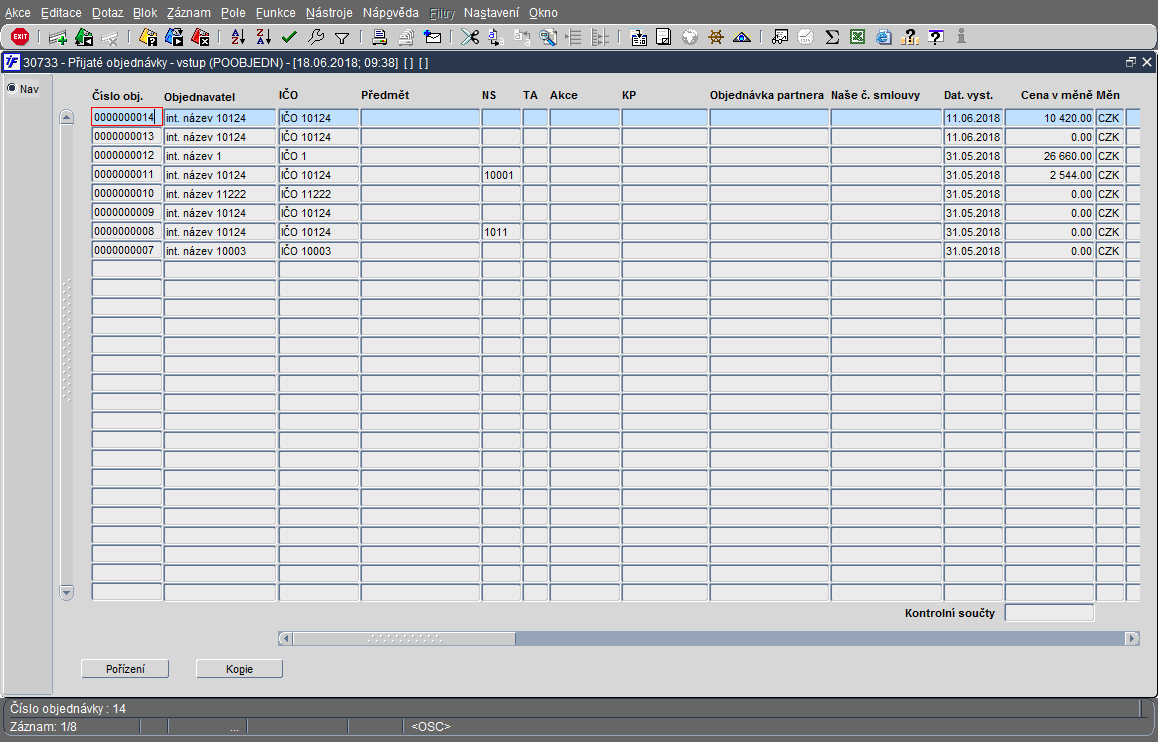Open the Okno menu
The height and width of the screenshot is (742, 1158).
coord(544,13)
